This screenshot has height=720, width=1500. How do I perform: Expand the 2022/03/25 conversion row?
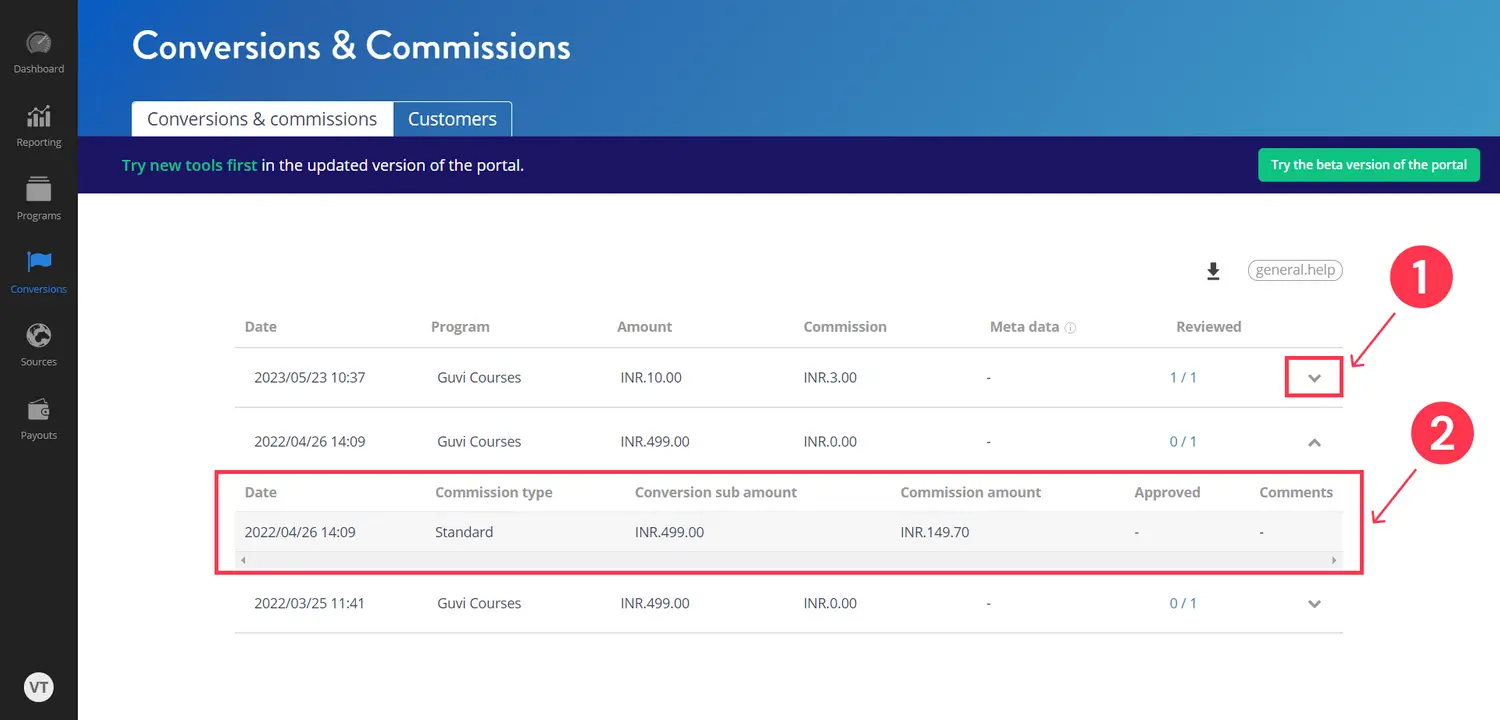(x=1314, y=604)
